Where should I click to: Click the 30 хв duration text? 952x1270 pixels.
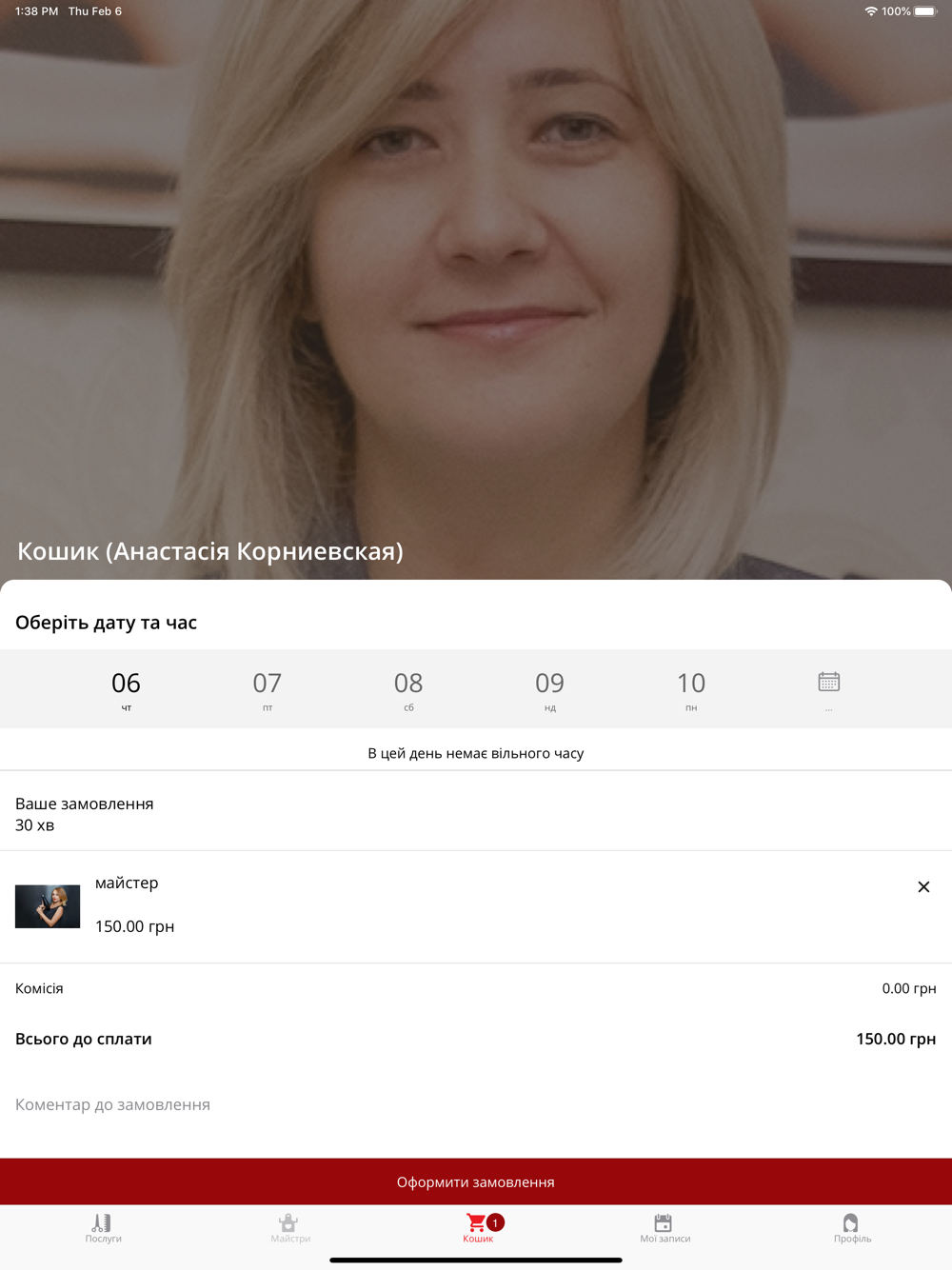click(34, 825)
